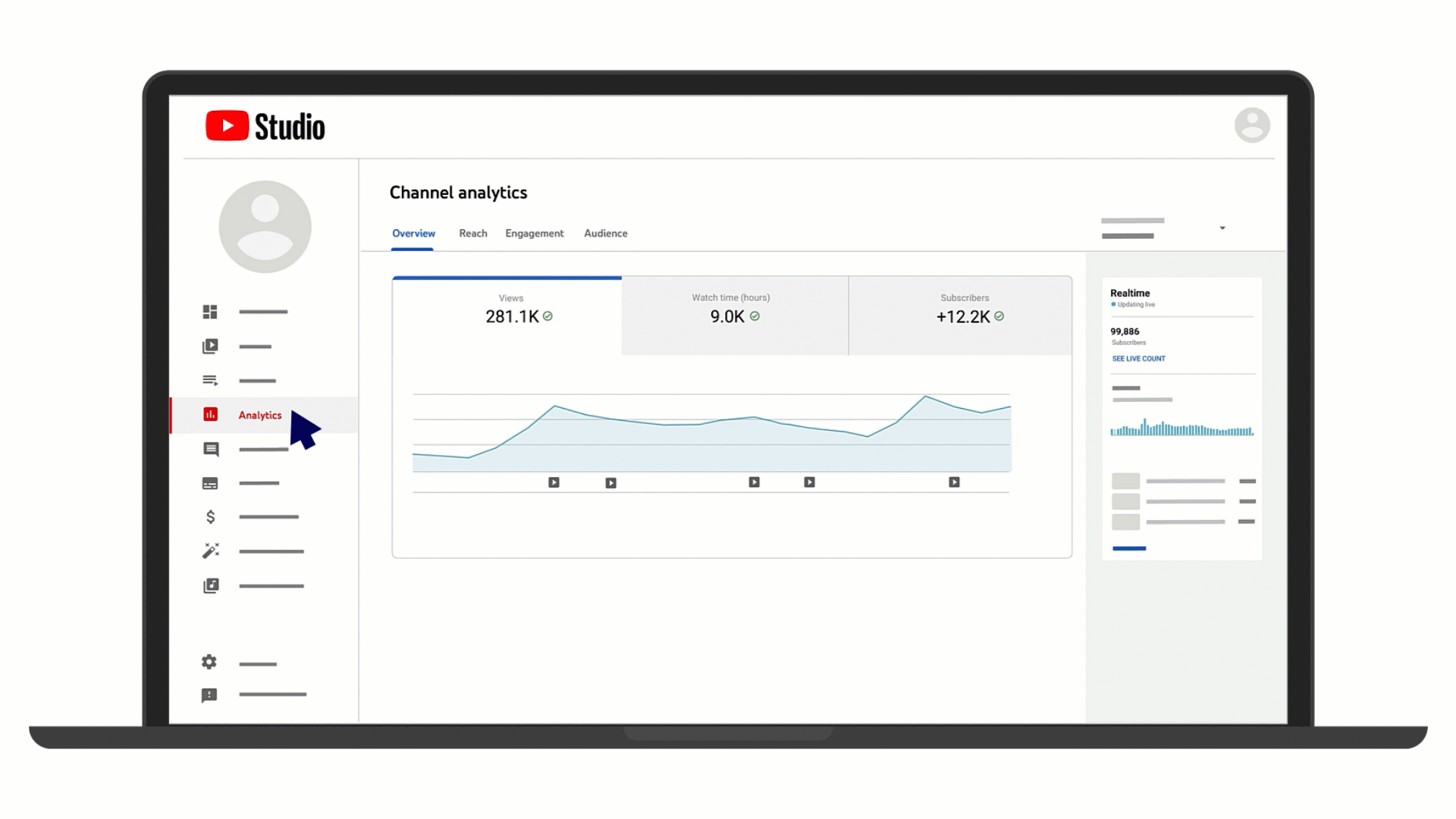Expand the date range dropdown arrow
This screenshot has height=819, width=1456.
1222,228
